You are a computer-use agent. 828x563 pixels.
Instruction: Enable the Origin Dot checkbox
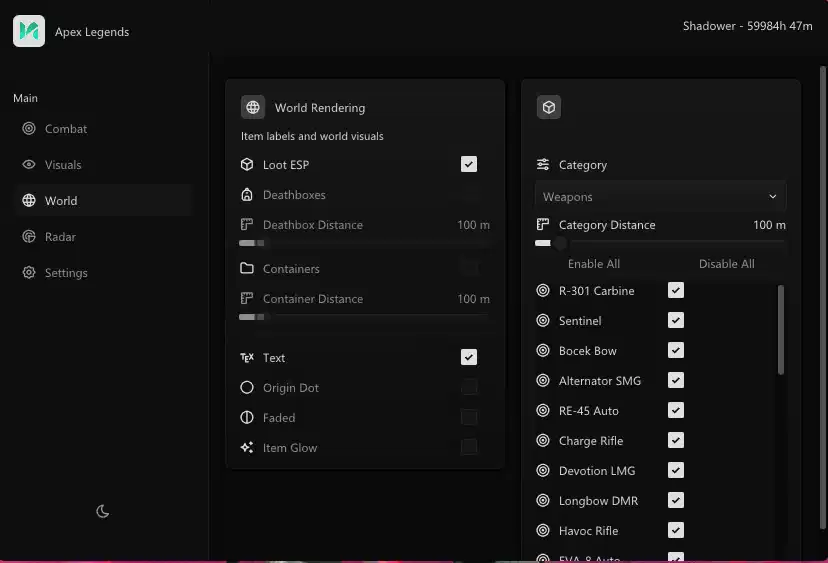469,387
